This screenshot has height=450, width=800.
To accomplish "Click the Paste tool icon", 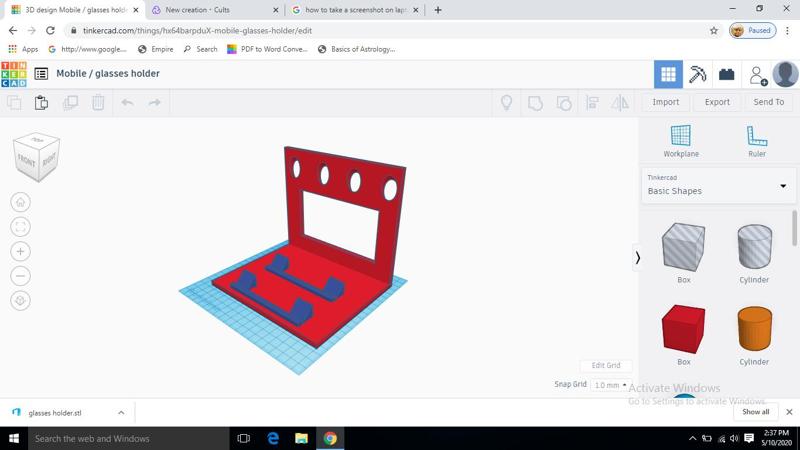I will [41, 103].
